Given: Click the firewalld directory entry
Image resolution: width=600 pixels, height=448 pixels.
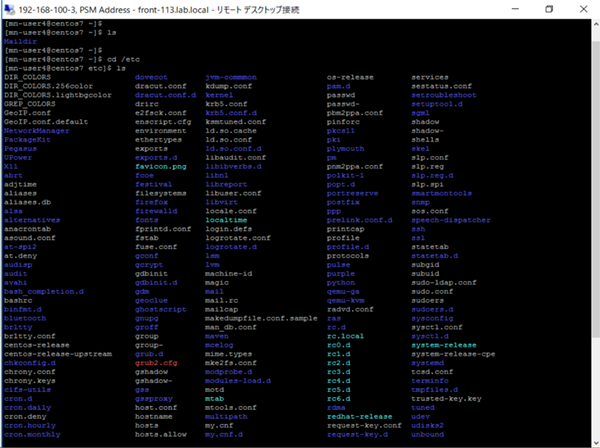Looking at the screenshot, I should 156,211.
